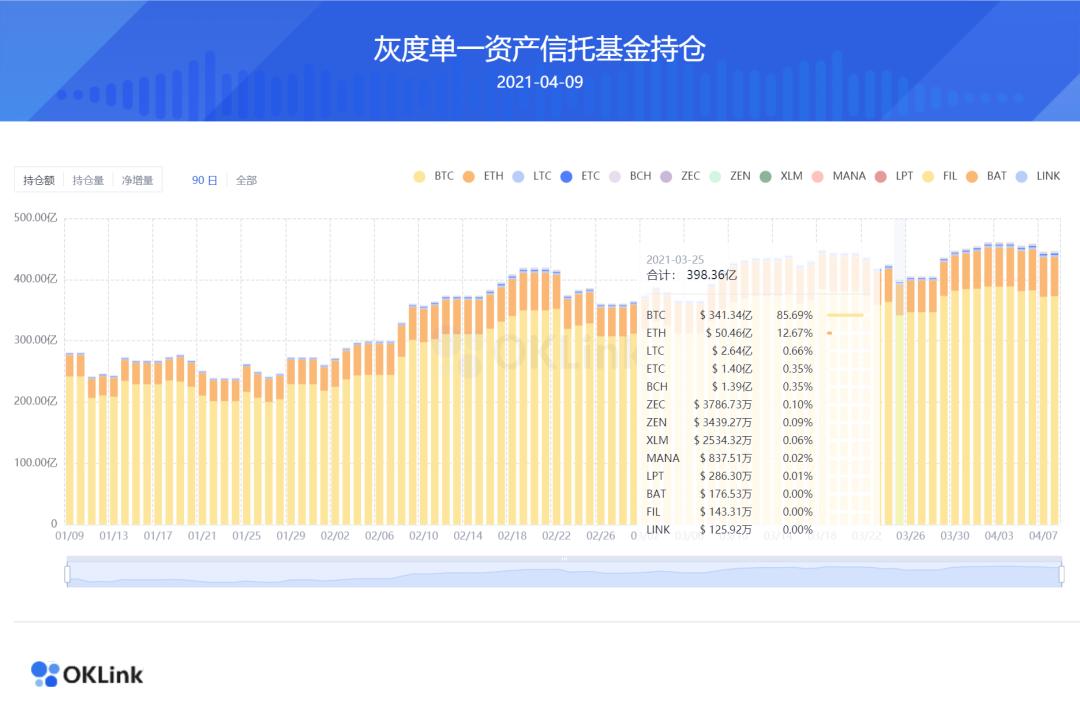Click the ETH orange legend dot
This screenshot has height=725, width=1080.
pos(468,176)
